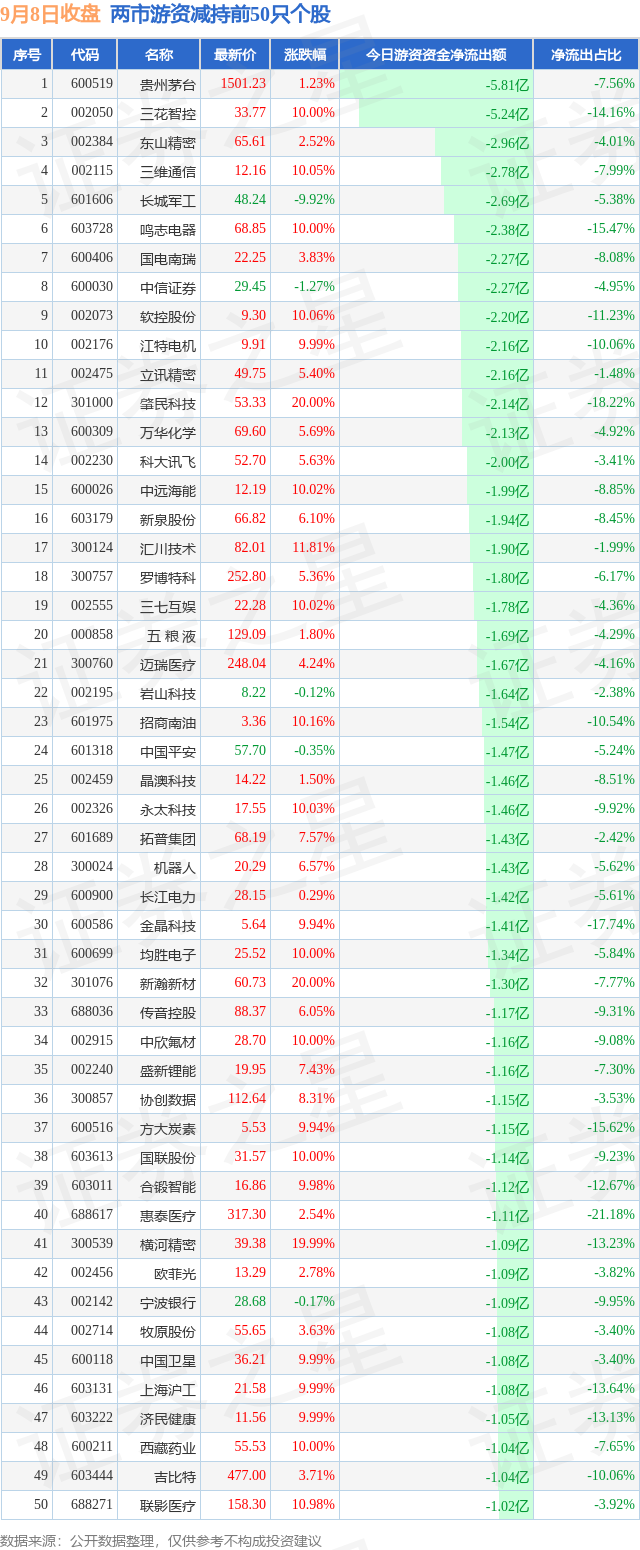Click the 名称 column header
This screenshot has height=1550, width=640.
point(158,55)
